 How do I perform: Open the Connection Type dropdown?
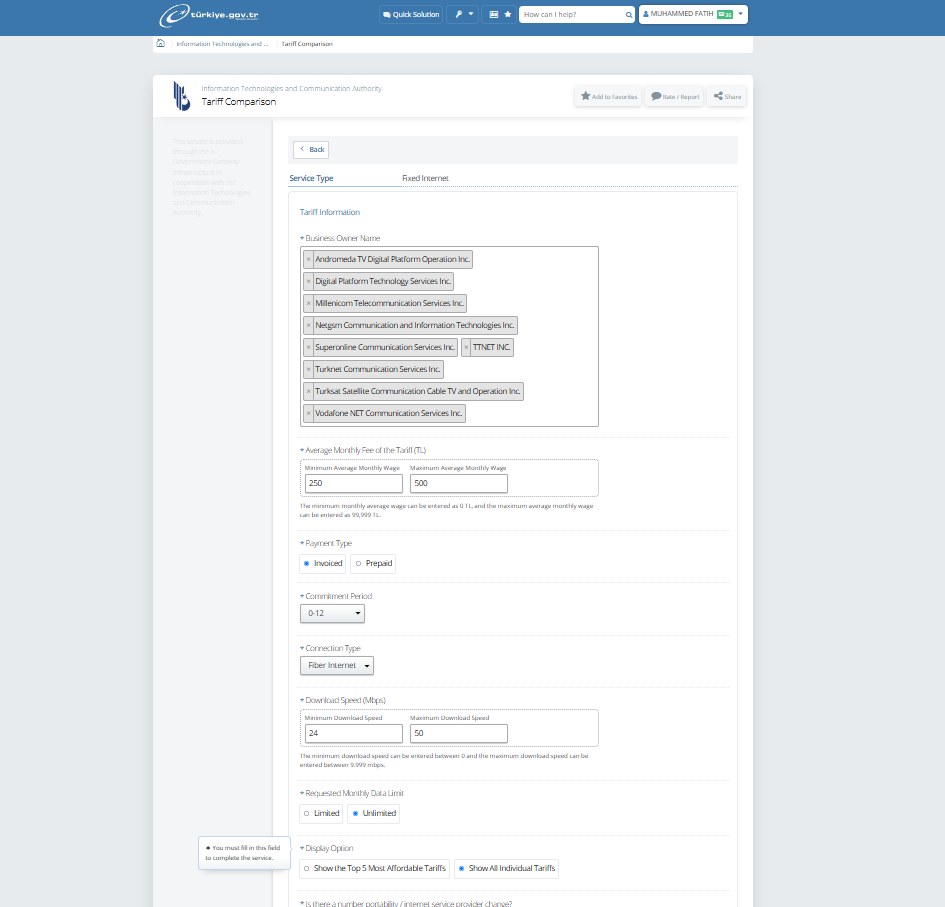337,665
